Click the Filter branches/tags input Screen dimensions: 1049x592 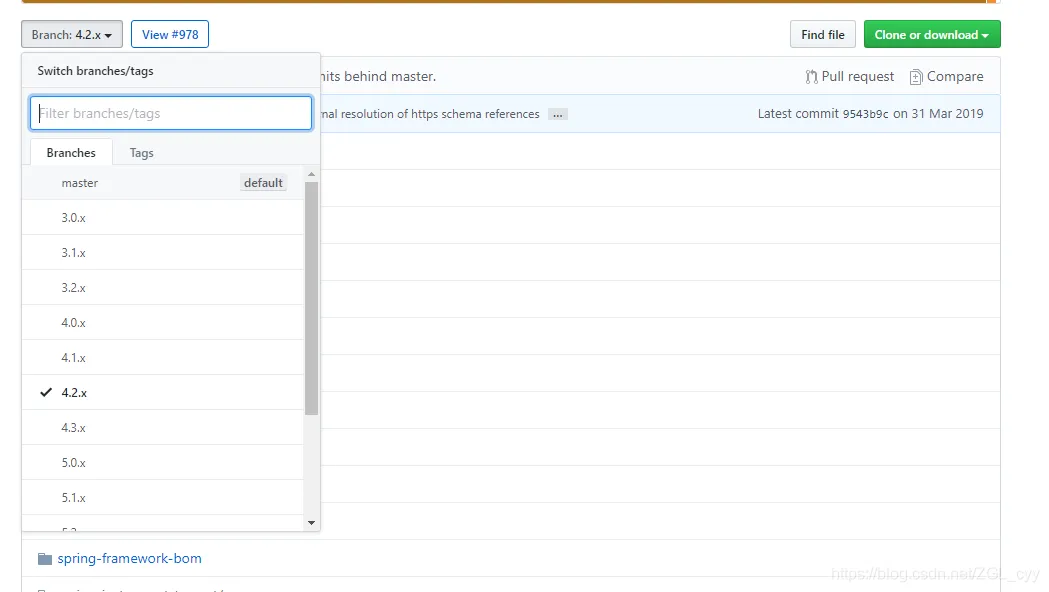tap(171, 113)
